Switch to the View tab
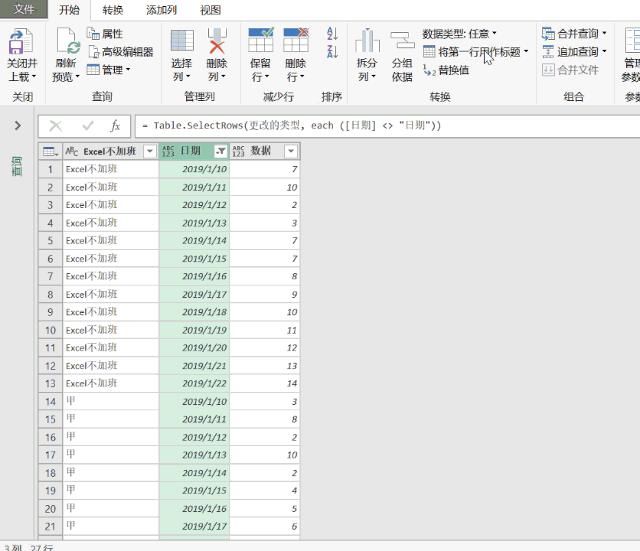 tap(210, 10)
